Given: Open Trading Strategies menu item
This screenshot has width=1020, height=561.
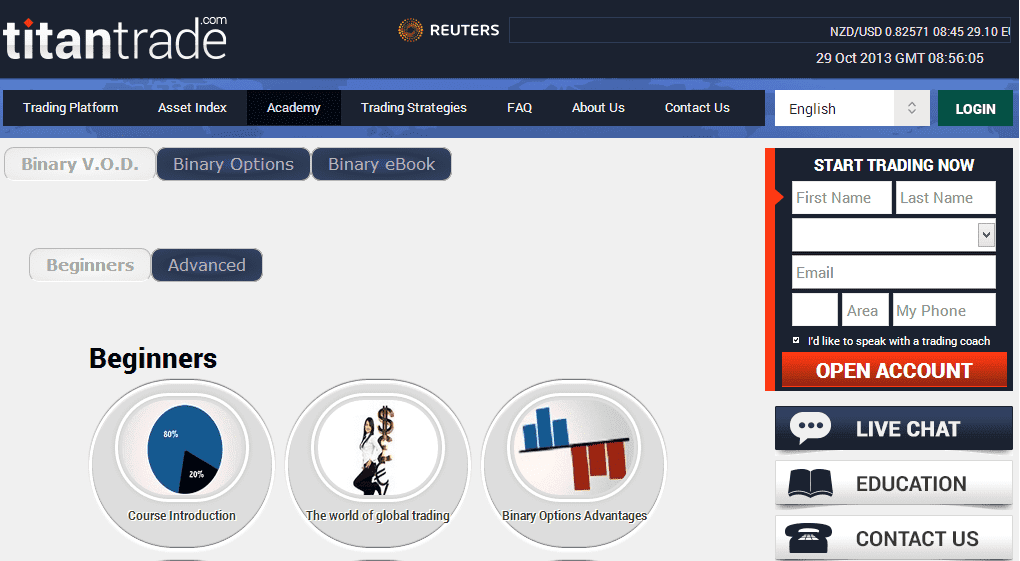Looking at the screenshot, I should pos(414,107).
